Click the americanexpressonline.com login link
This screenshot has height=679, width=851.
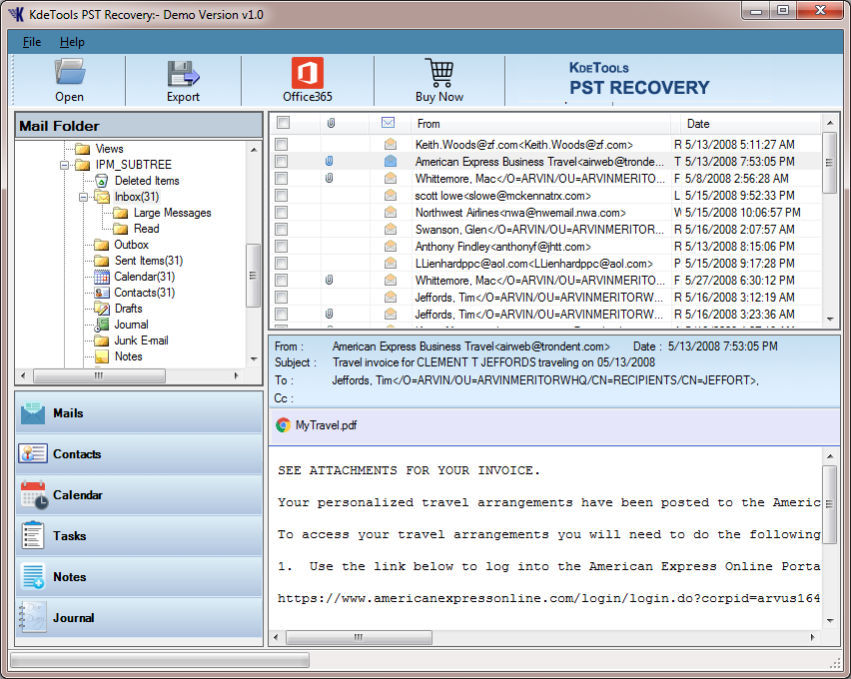(x=549, y=598)
